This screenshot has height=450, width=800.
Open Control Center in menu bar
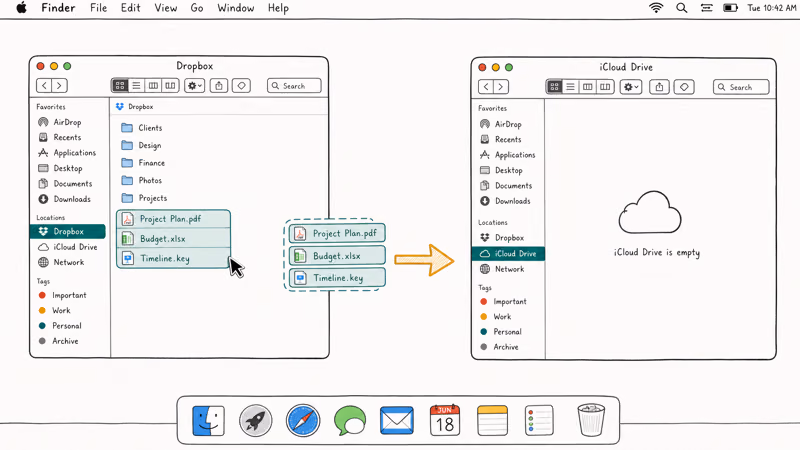(707, 8)
